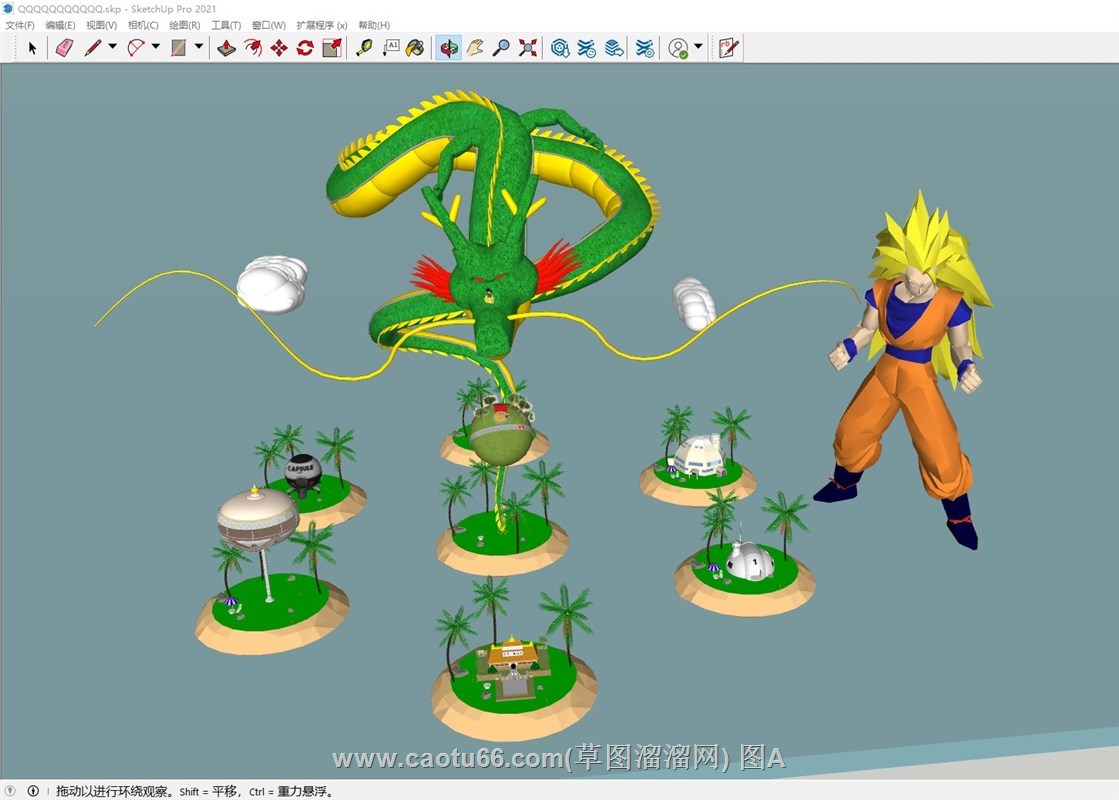Image resolution: width=1119 pixels, height=800 pixels.
Task: Open the 视图(V) menu
Action: (101, 25)
